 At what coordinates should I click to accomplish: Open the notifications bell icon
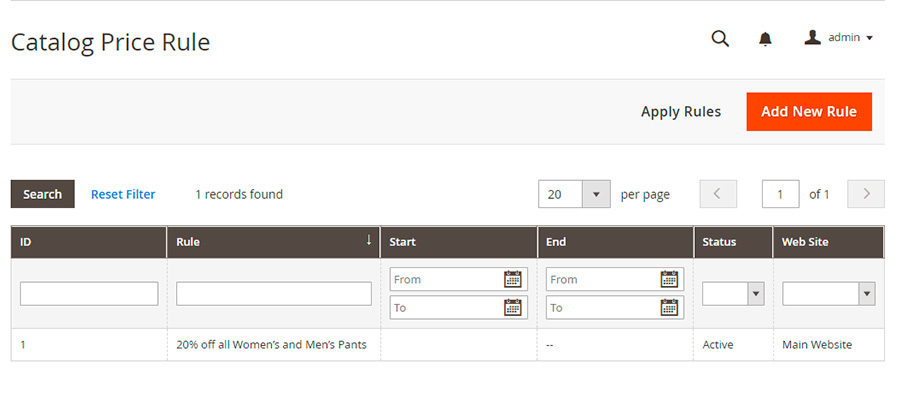pyautogui.click(x=765, y=39)
